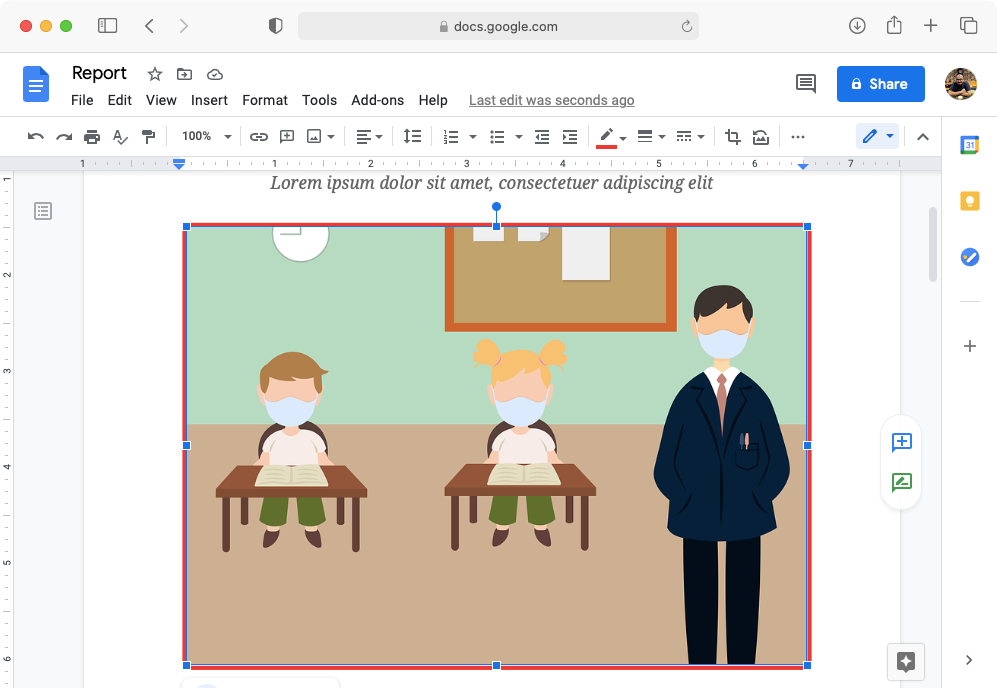997x688 pixels.
Task: Toggle a bulleted list
Action: click(497, 136)
